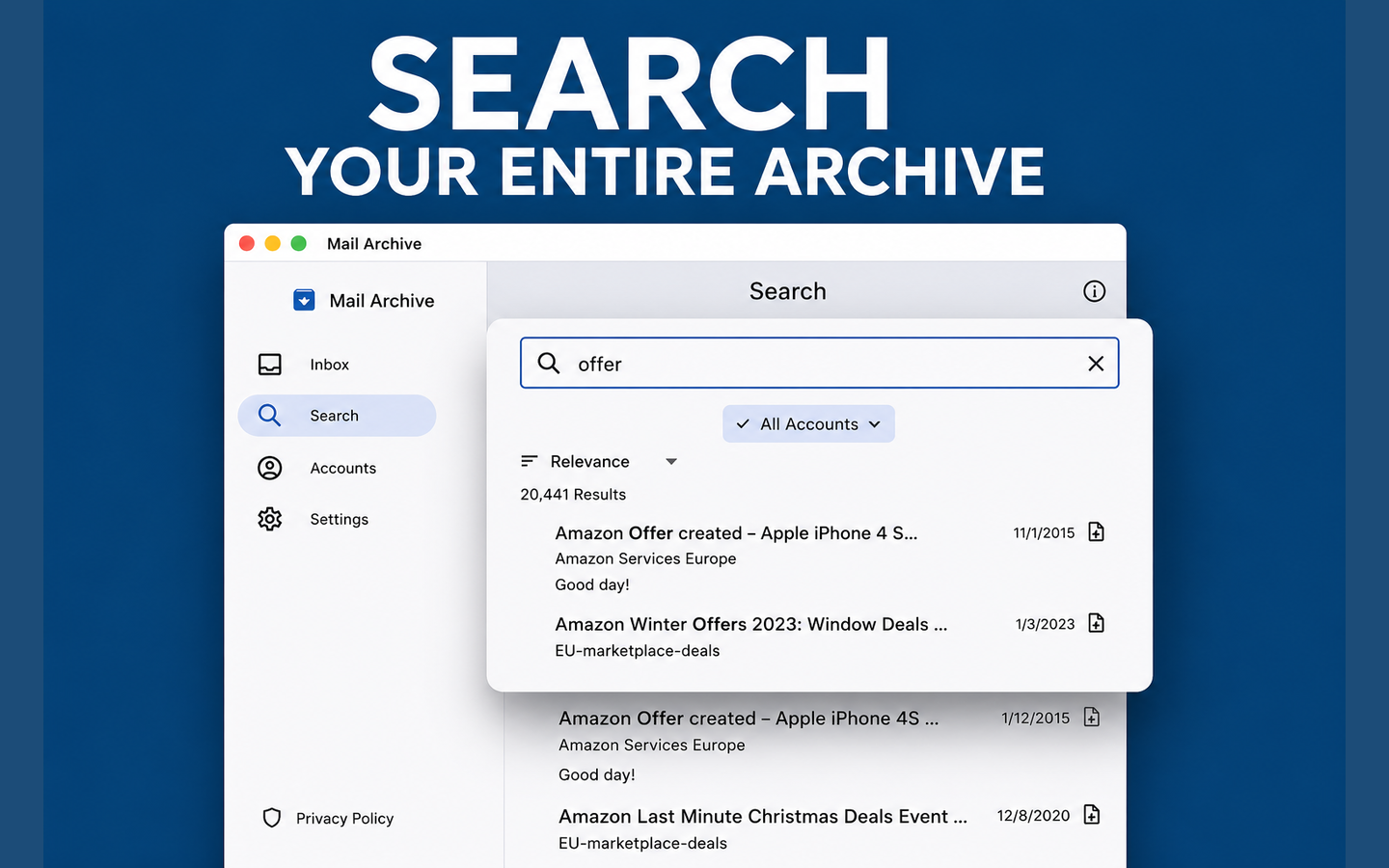Screen dimensions: 1389x868
Task: Maximize the window with green button
Action: (x=299, y=243)
